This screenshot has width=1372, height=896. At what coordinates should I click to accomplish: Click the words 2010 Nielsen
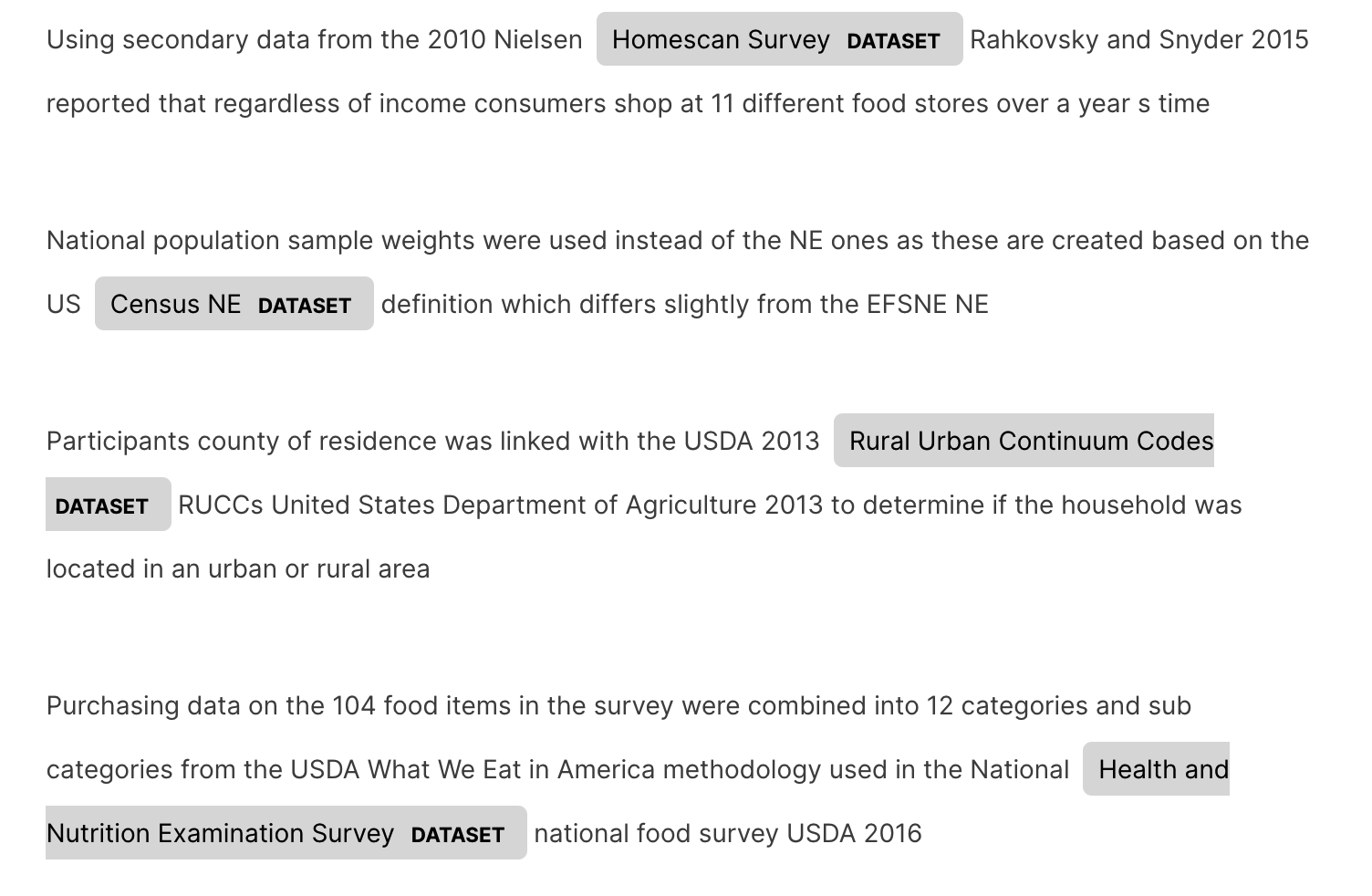504,39
